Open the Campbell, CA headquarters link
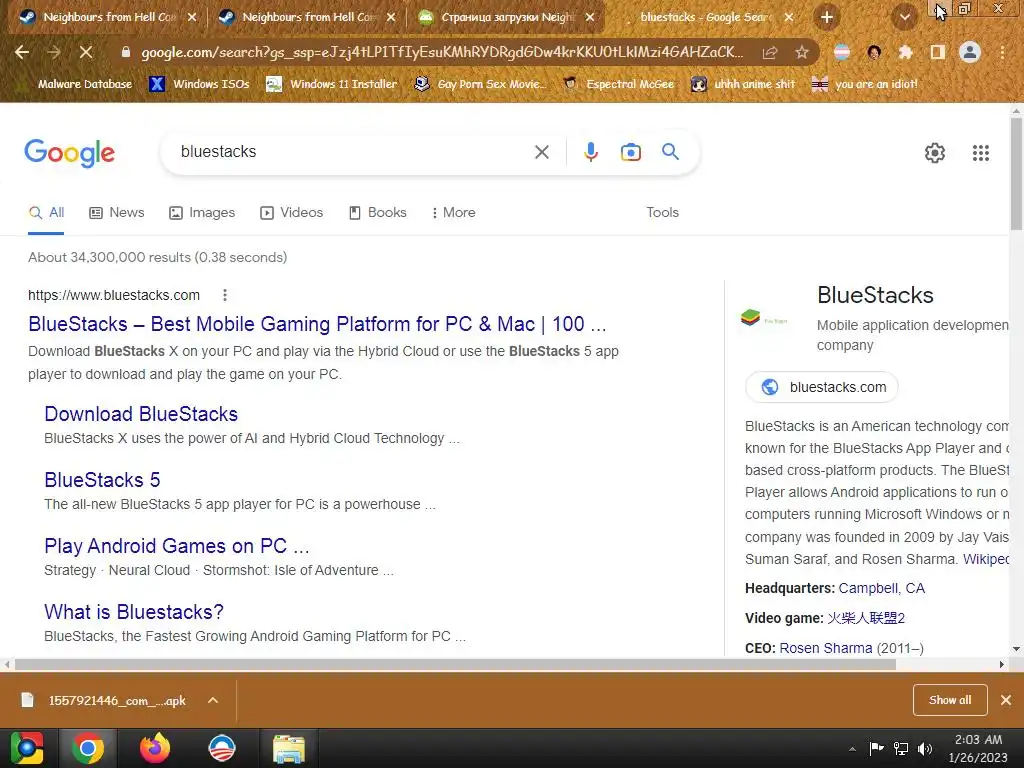Image resolution: width=1024 pixels, height=768 pixels. click(882, 588)
